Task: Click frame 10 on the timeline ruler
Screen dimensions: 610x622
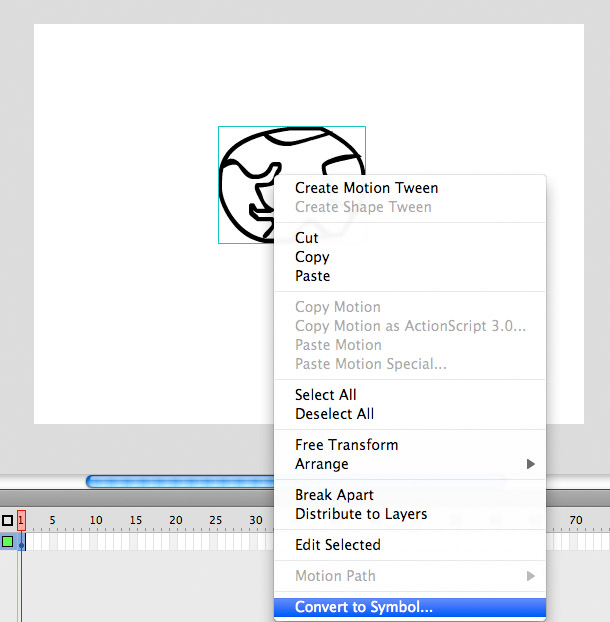Action: click(96, 520)
